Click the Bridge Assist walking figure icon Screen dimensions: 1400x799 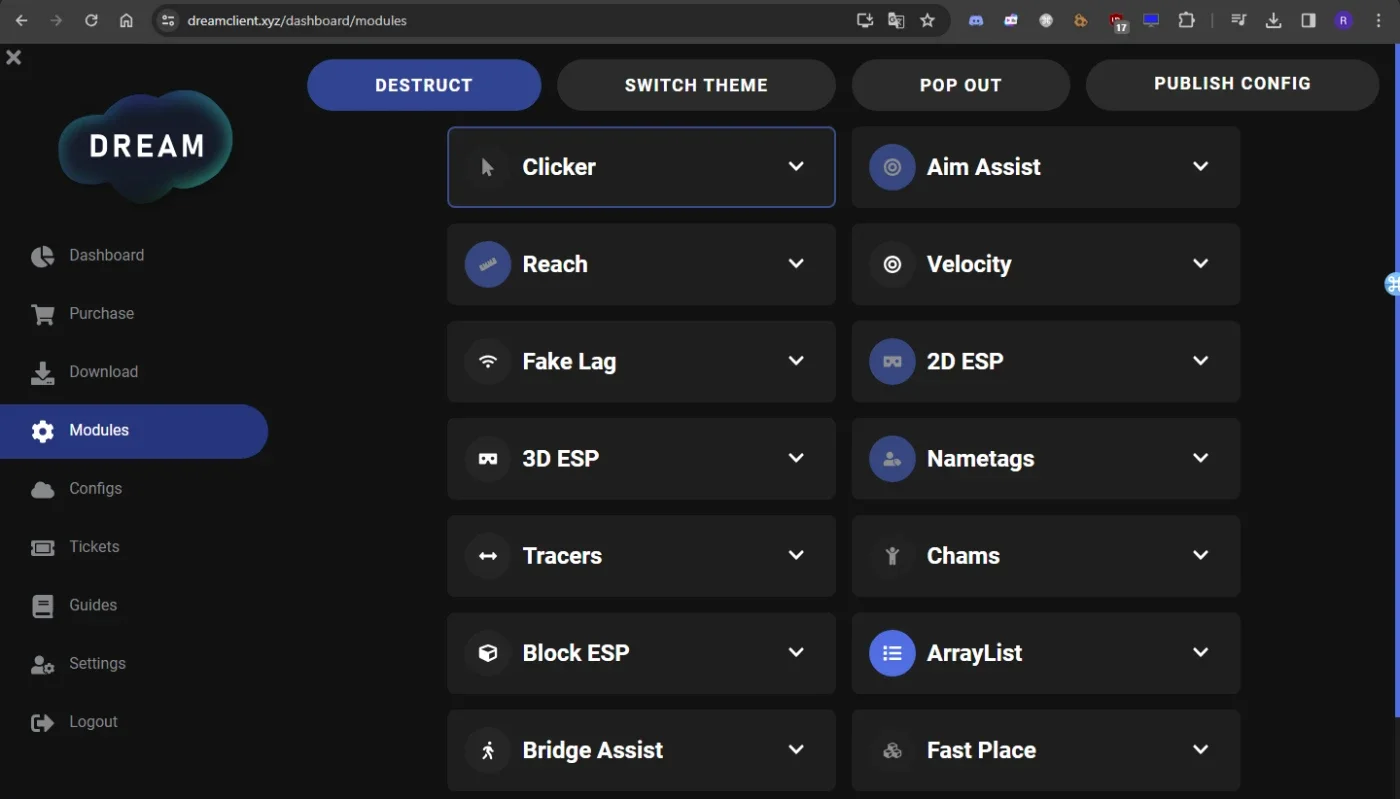(x=488, y=750)
